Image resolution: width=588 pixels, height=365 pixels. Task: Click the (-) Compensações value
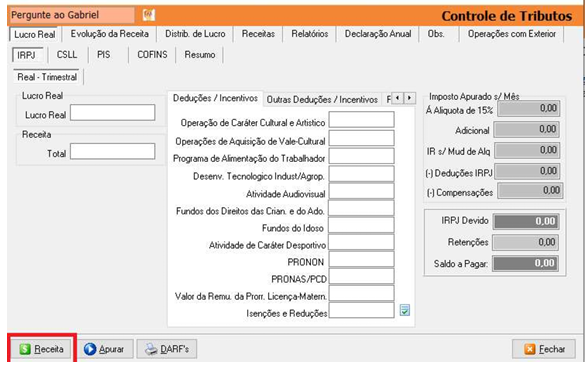(x=530, y=191)
